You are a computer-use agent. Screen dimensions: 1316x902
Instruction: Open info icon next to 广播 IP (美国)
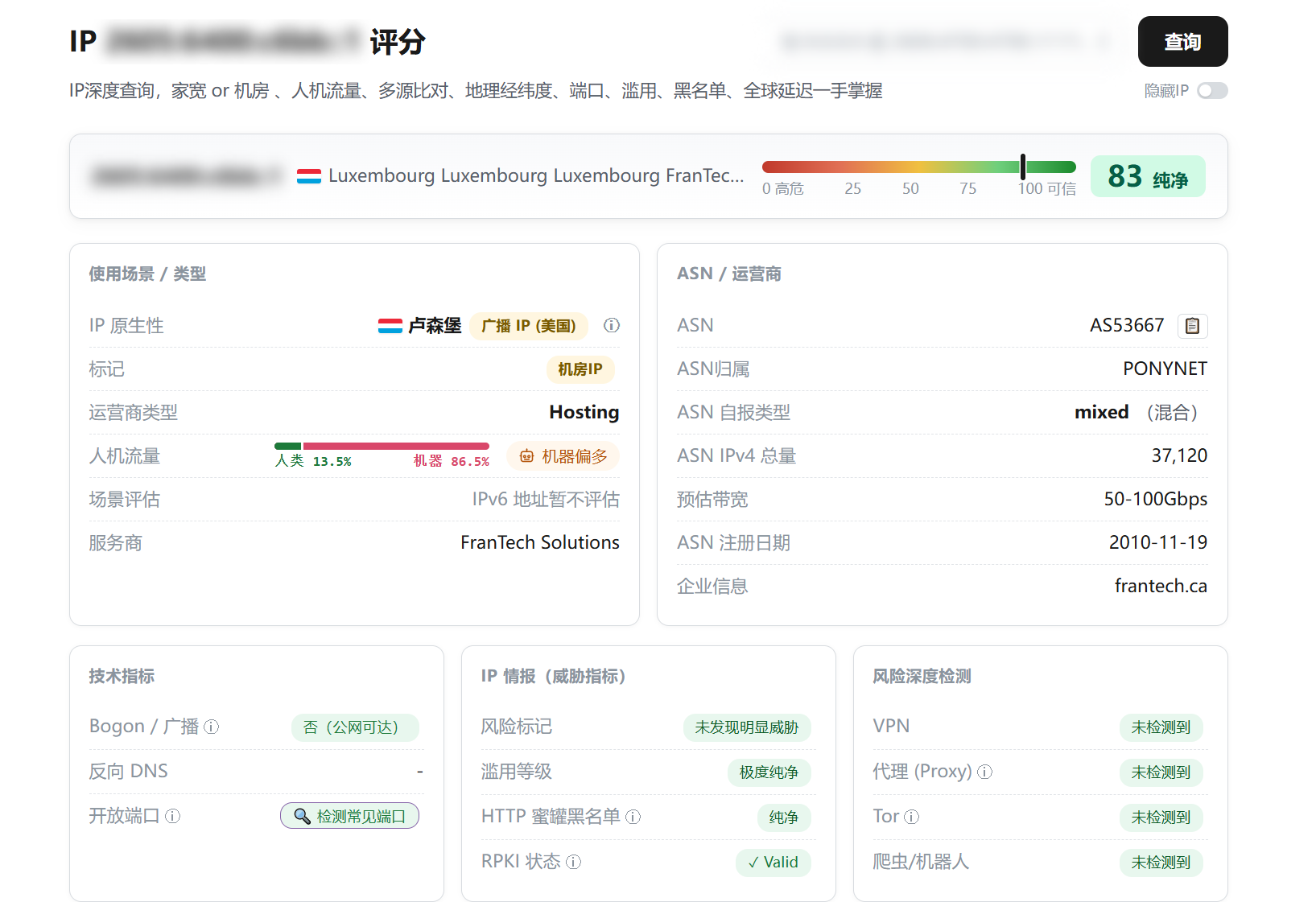point(612,325)
